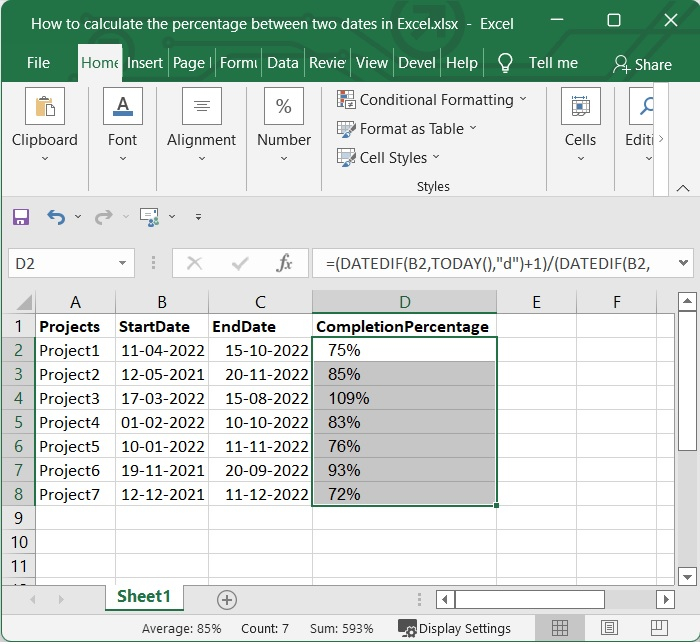This screenshot has height=644, width=700.
Task: Click the horizontal scrollbar thumb
Action: pyautogui.click(x=530, y=599)
